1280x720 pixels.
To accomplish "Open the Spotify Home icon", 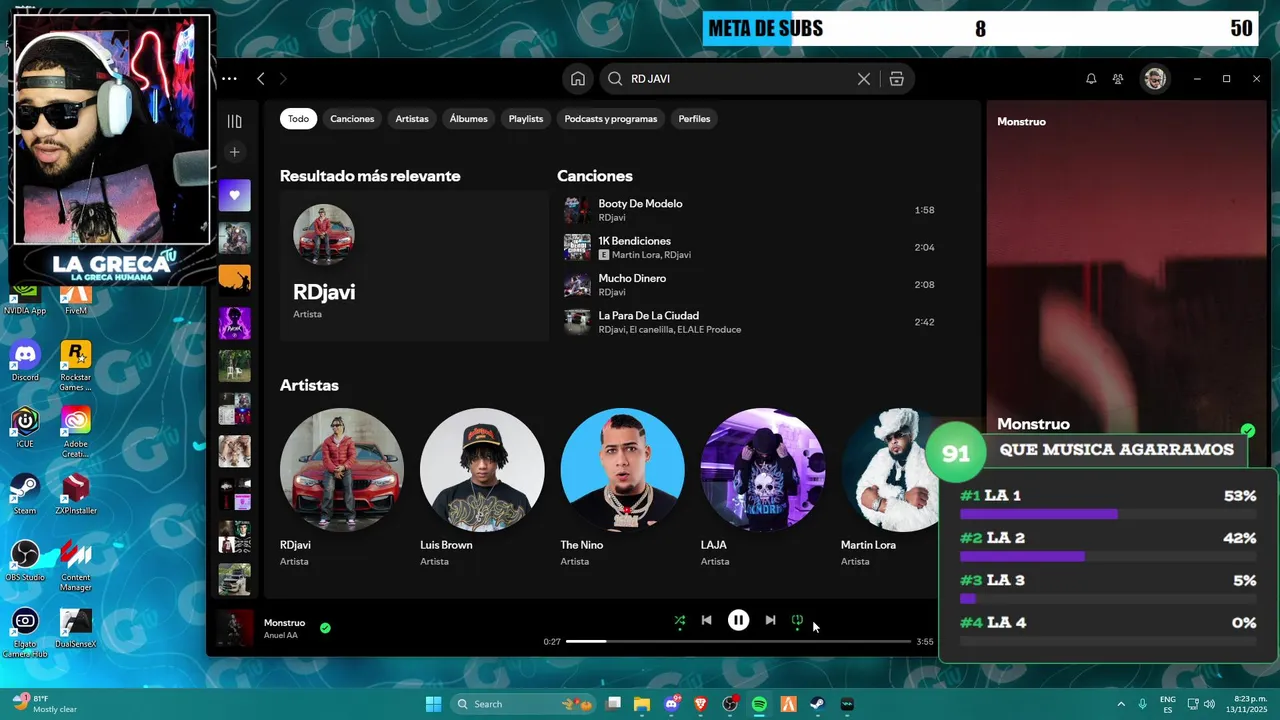I will (578, 78).
